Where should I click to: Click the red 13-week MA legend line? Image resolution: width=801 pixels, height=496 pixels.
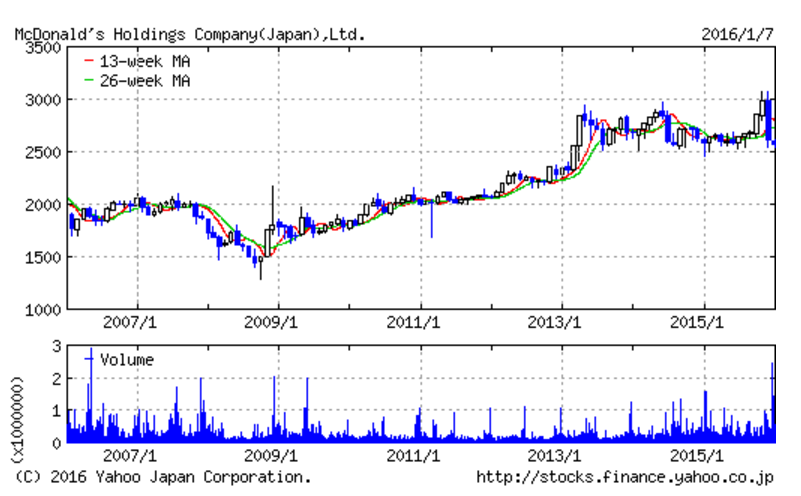[87, 60]
